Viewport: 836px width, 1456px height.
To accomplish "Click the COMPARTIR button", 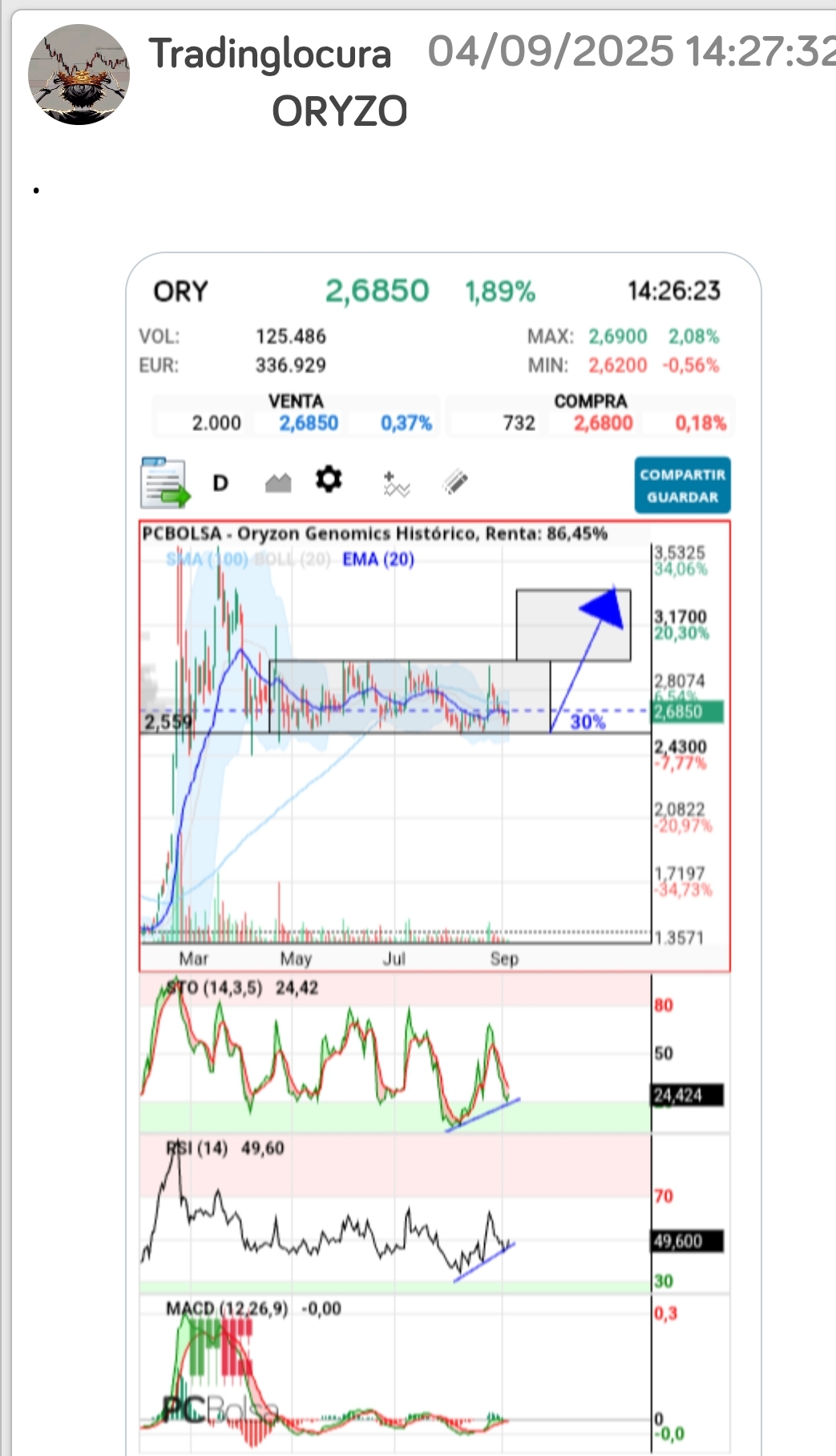I will 682,474.
